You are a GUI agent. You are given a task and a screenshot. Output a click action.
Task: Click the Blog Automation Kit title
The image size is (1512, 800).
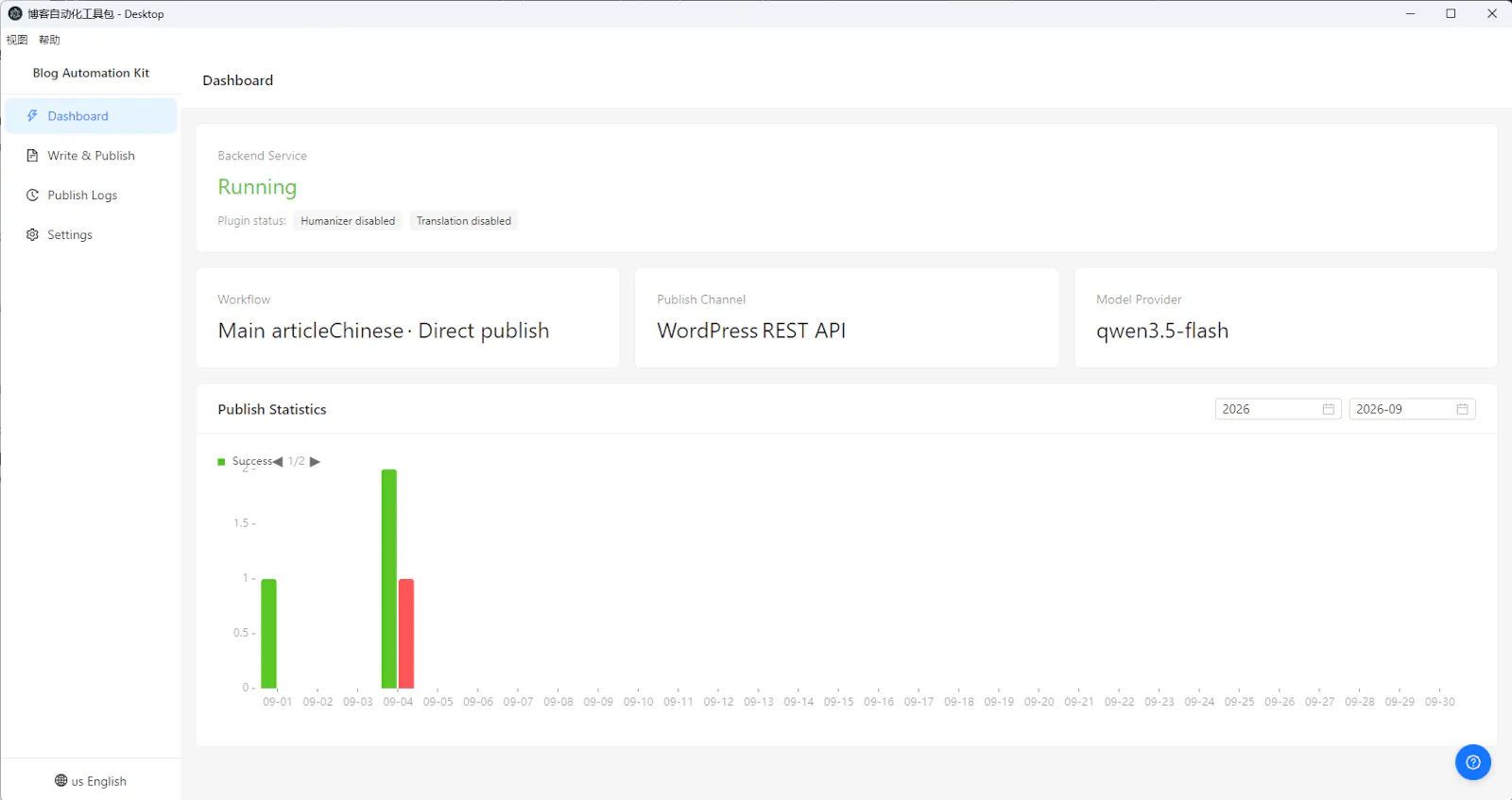[x=91, y=73]
